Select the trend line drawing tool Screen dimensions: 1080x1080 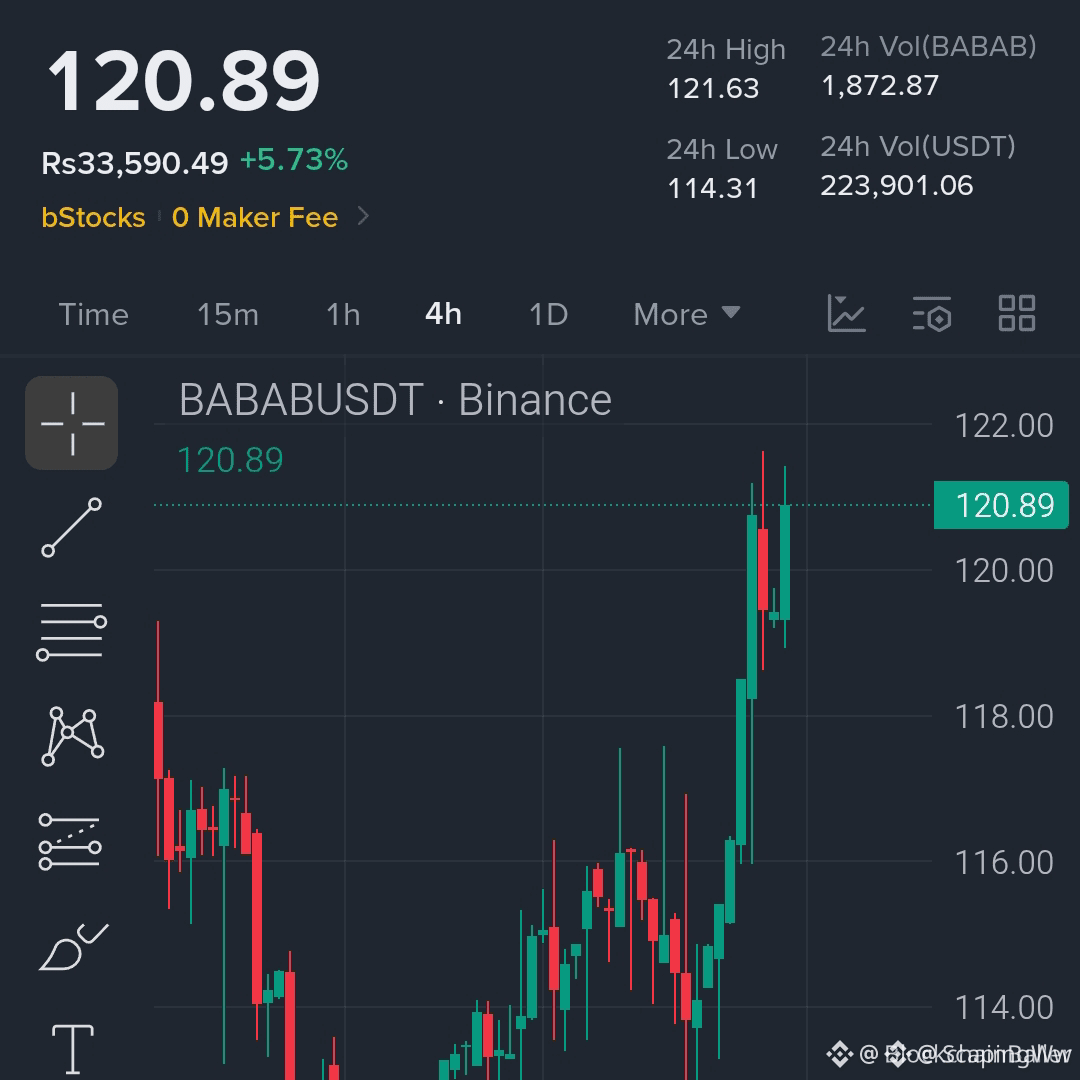tap(72, 528)
